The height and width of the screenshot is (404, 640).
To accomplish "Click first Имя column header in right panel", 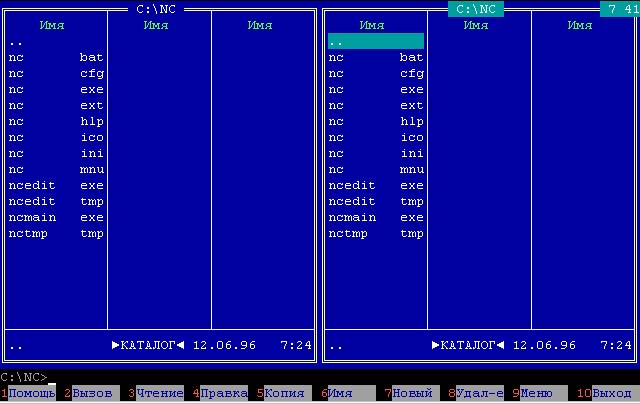I will click(371, 25).
